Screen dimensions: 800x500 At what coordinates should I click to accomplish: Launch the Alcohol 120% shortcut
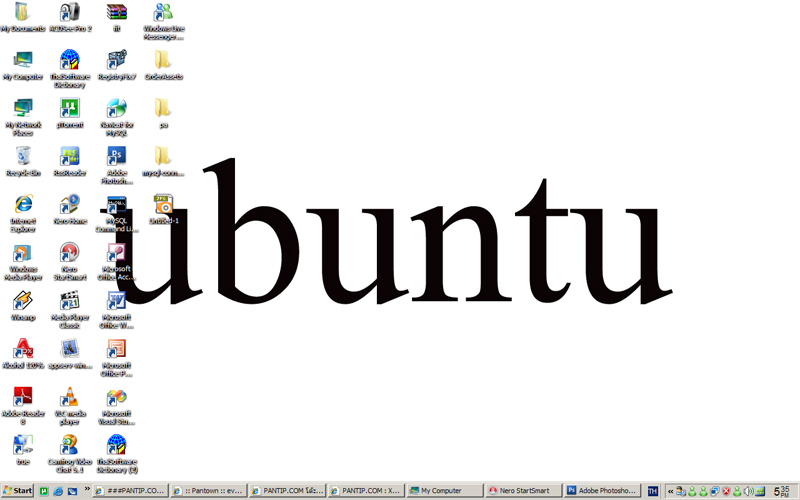(x=22, y=354)
